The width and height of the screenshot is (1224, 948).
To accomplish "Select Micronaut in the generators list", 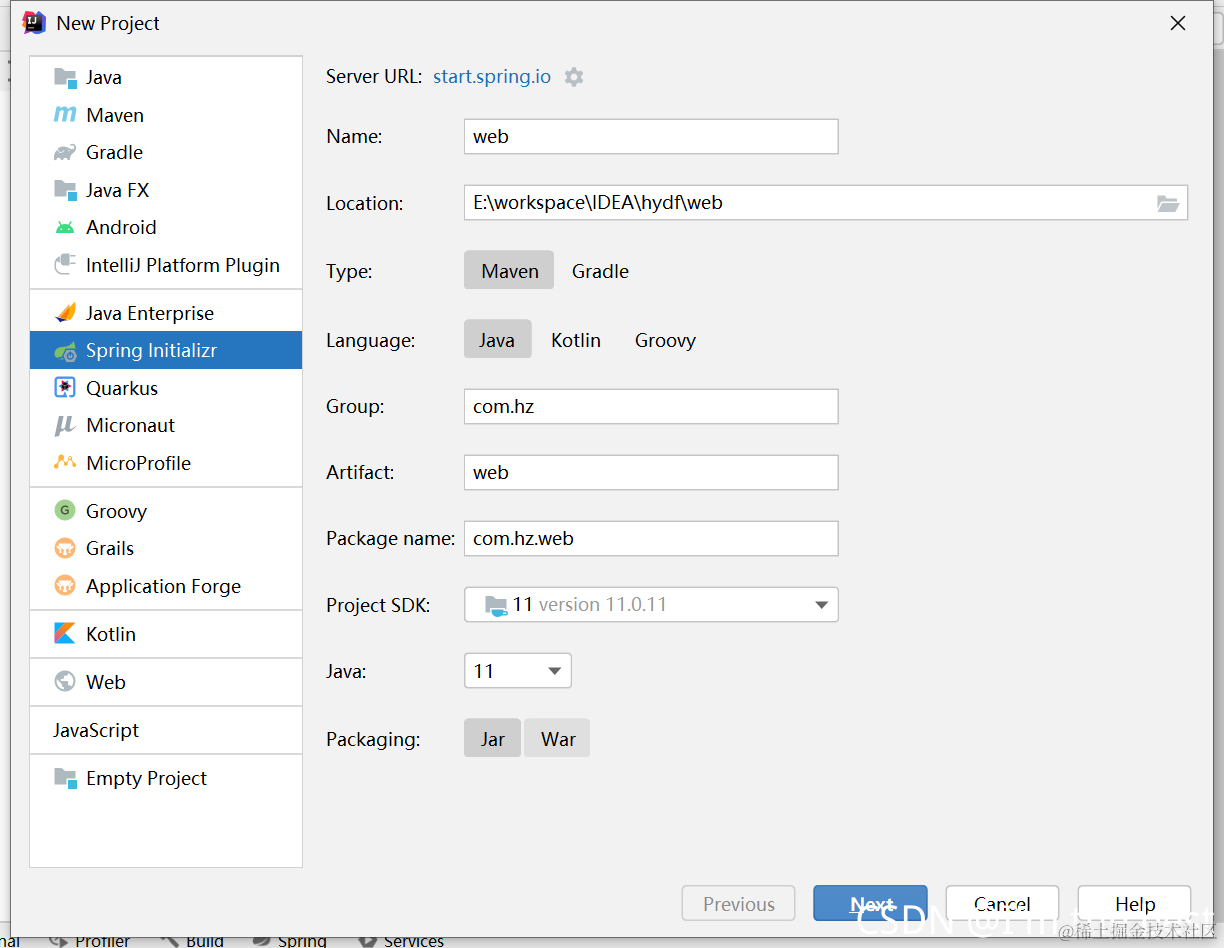I will (166, 425).
